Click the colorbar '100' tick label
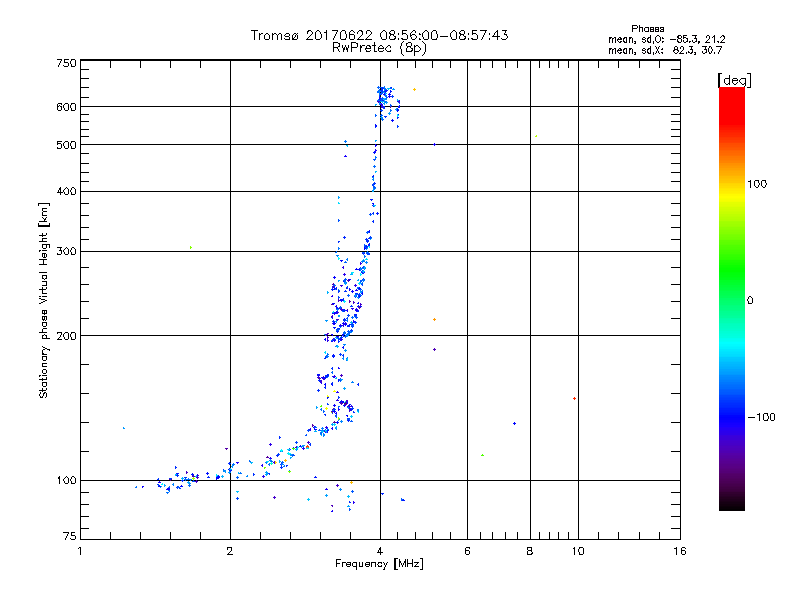Image resolution: width=800 pixels, height=600 pixels. click(757, 184)
